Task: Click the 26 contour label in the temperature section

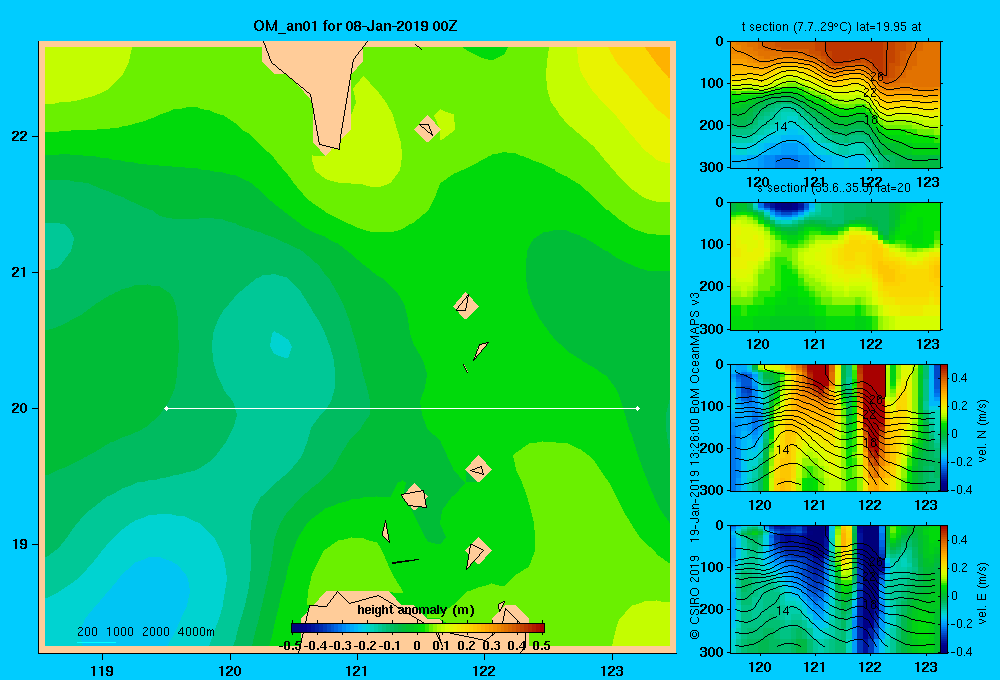Action: coord(877,77)
